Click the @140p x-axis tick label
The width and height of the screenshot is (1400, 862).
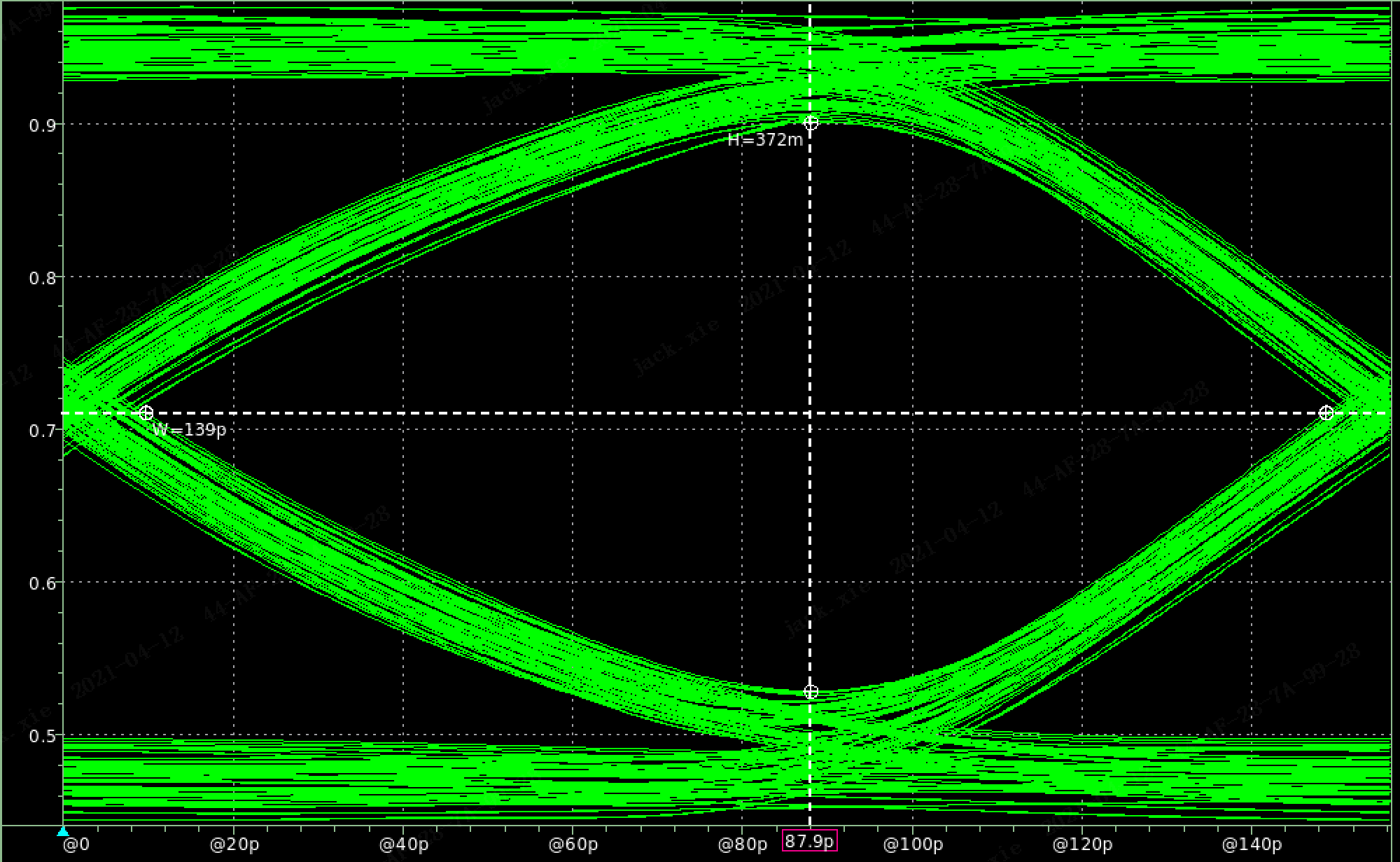(1252, 845)
